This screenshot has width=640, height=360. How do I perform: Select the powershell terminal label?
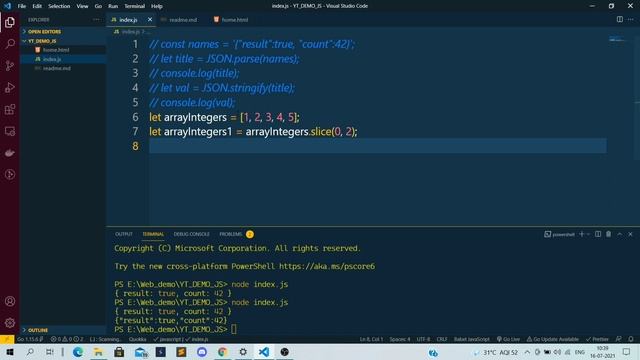click(x=559, y=234)
